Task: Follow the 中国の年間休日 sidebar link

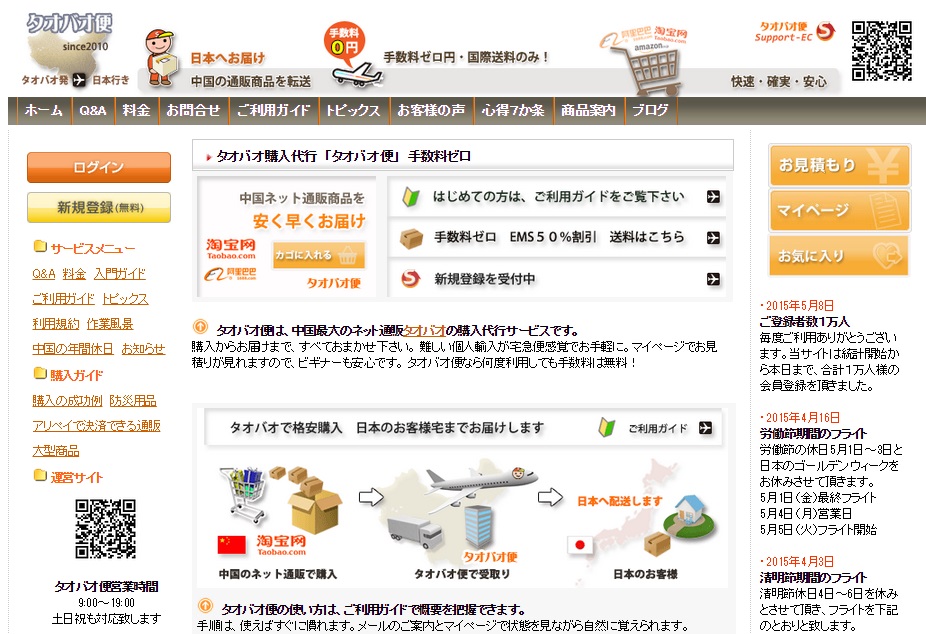Action: [x=73, y=349]
